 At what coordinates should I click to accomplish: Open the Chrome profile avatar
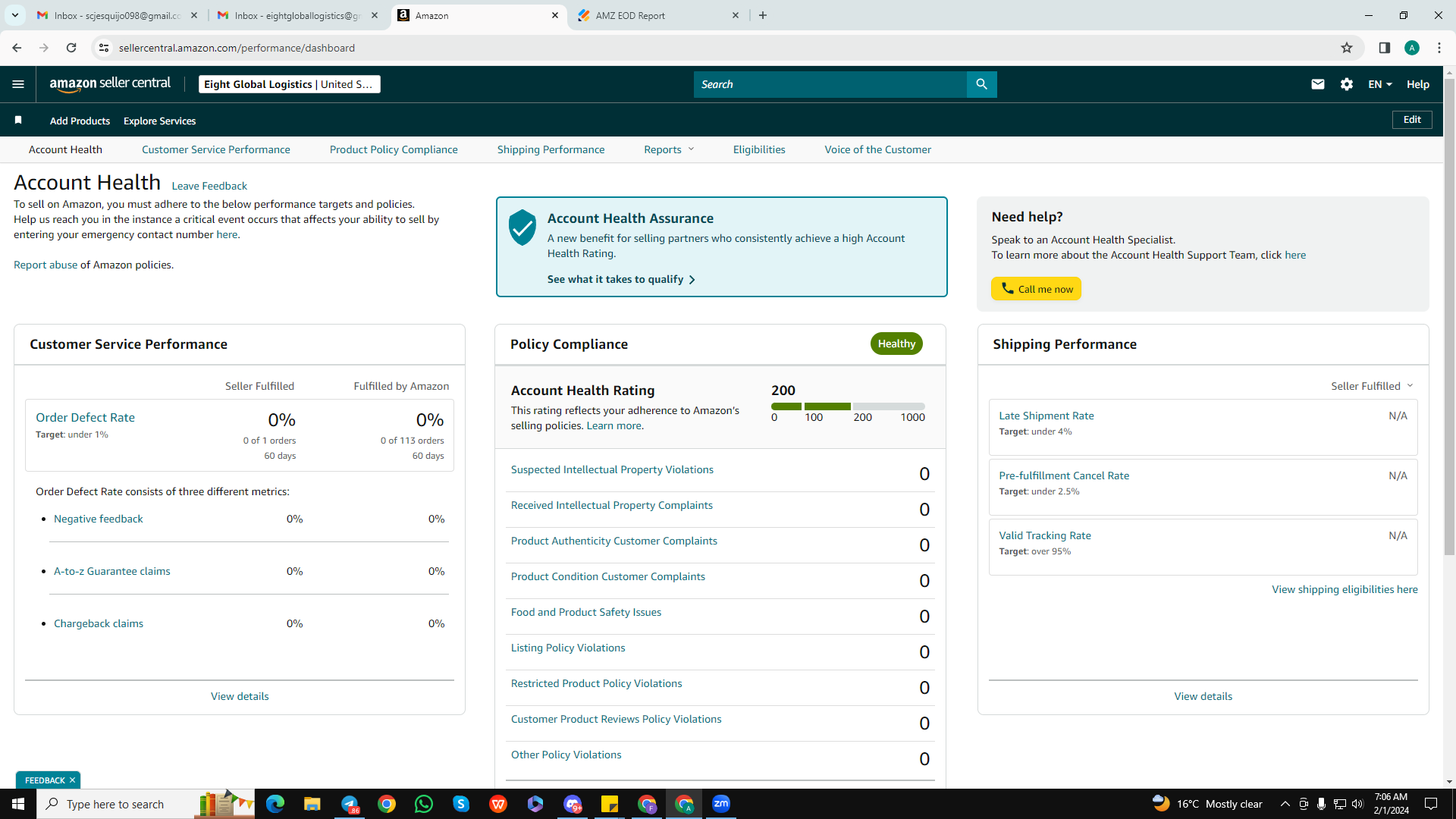coord(1412,48)
